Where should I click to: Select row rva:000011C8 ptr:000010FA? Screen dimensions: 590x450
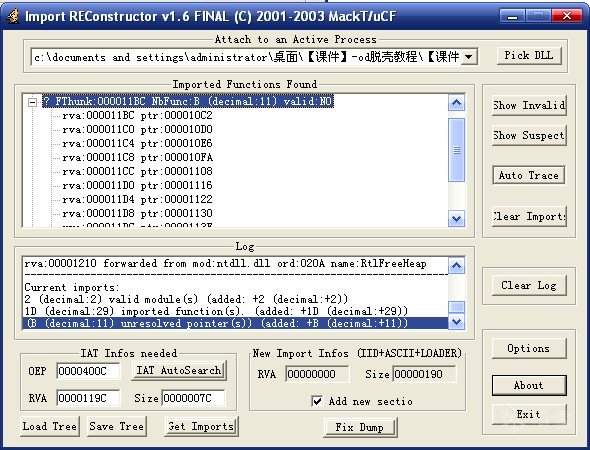pos(137,157)
